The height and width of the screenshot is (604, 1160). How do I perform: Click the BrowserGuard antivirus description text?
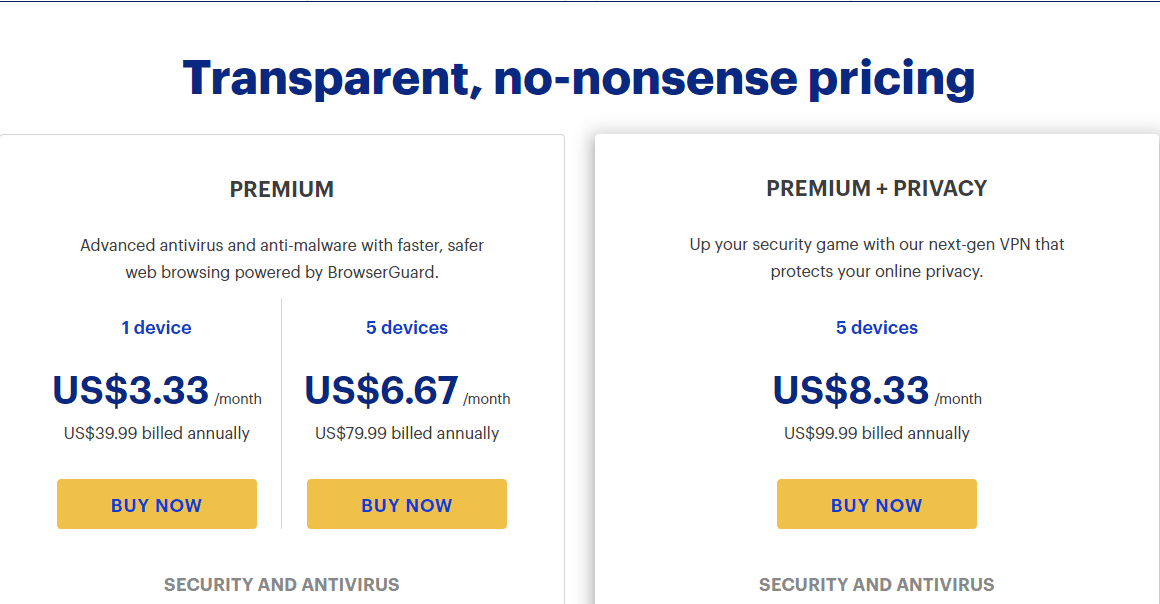click(282, 258)
